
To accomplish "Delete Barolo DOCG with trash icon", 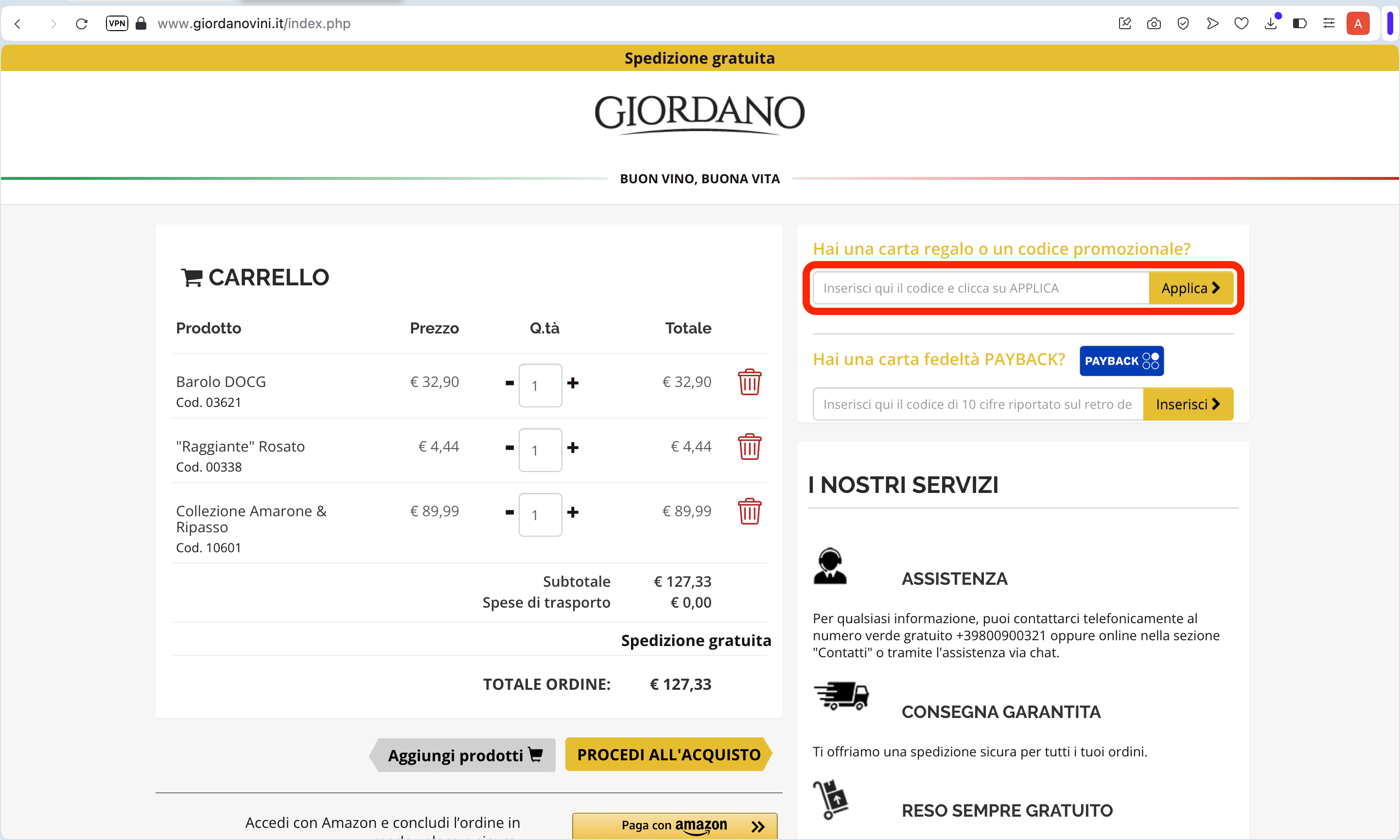I will [749, 382].
